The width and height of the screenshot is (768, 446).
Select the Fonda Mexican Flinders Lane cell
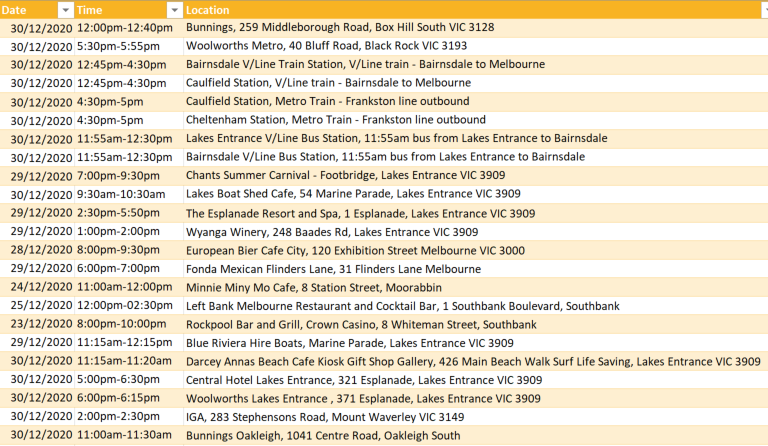point(476,269)
